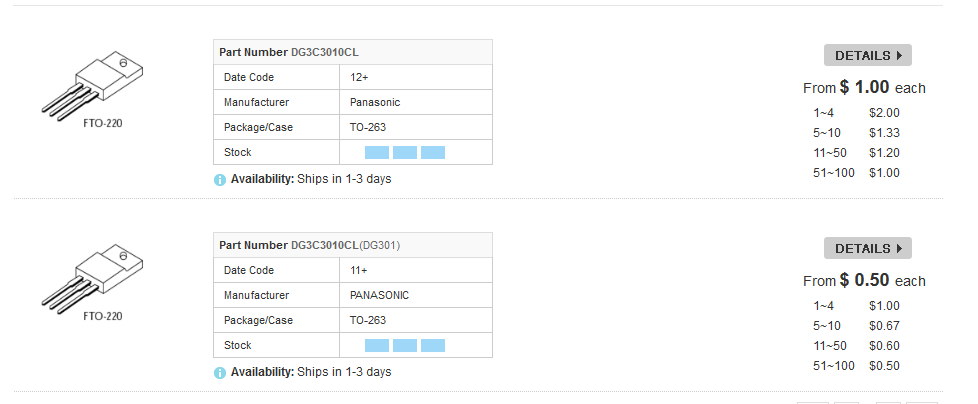Click the uppercase PANASONIC manufacturer value
The height and width of the screenshot is (404, 978).
[x=379, y=295]
